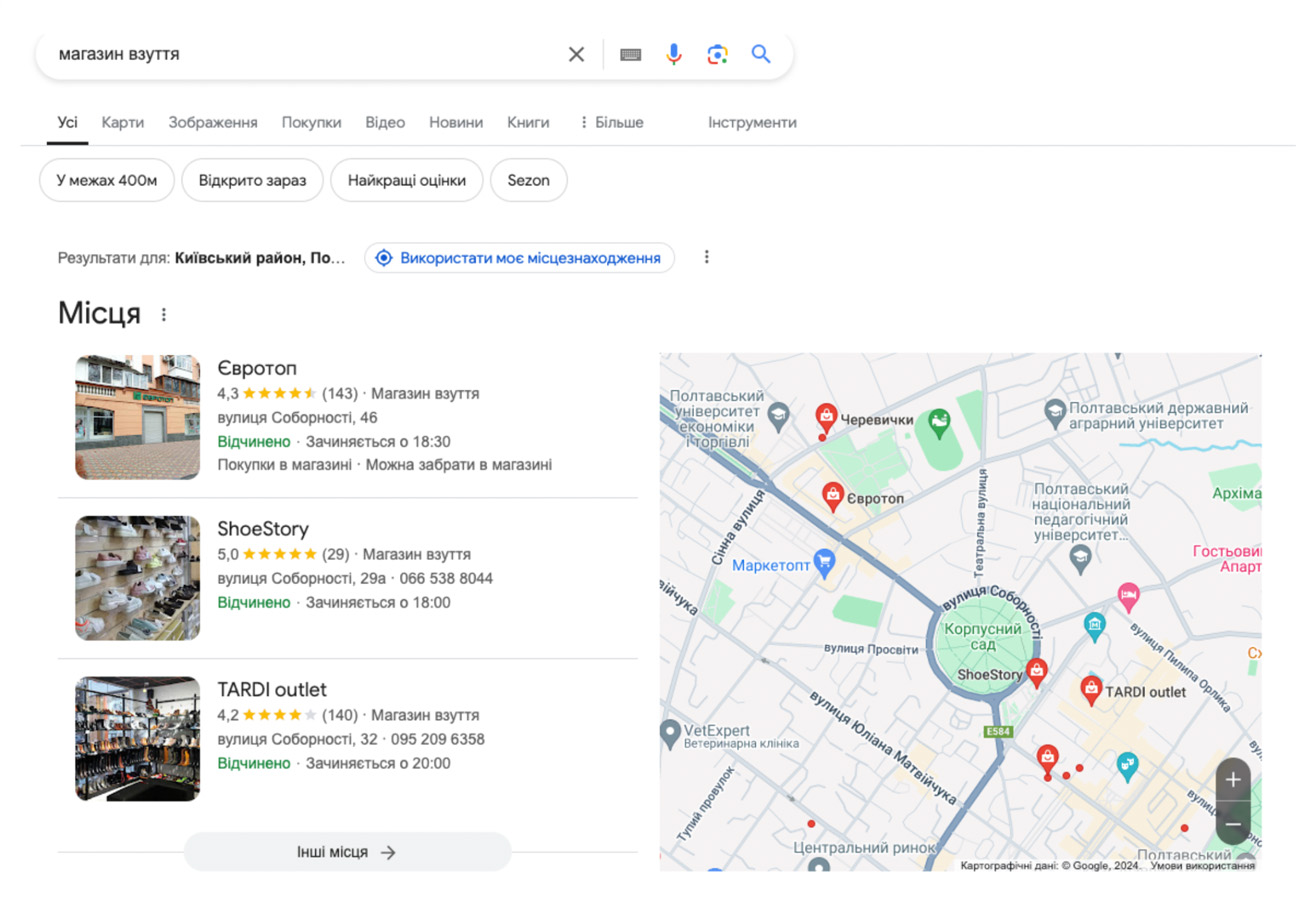The height and width of the screenshot is (902, 1304).
Task: Click the pedagogical university graduation cap marker
Action: (x=1079, y=558)
